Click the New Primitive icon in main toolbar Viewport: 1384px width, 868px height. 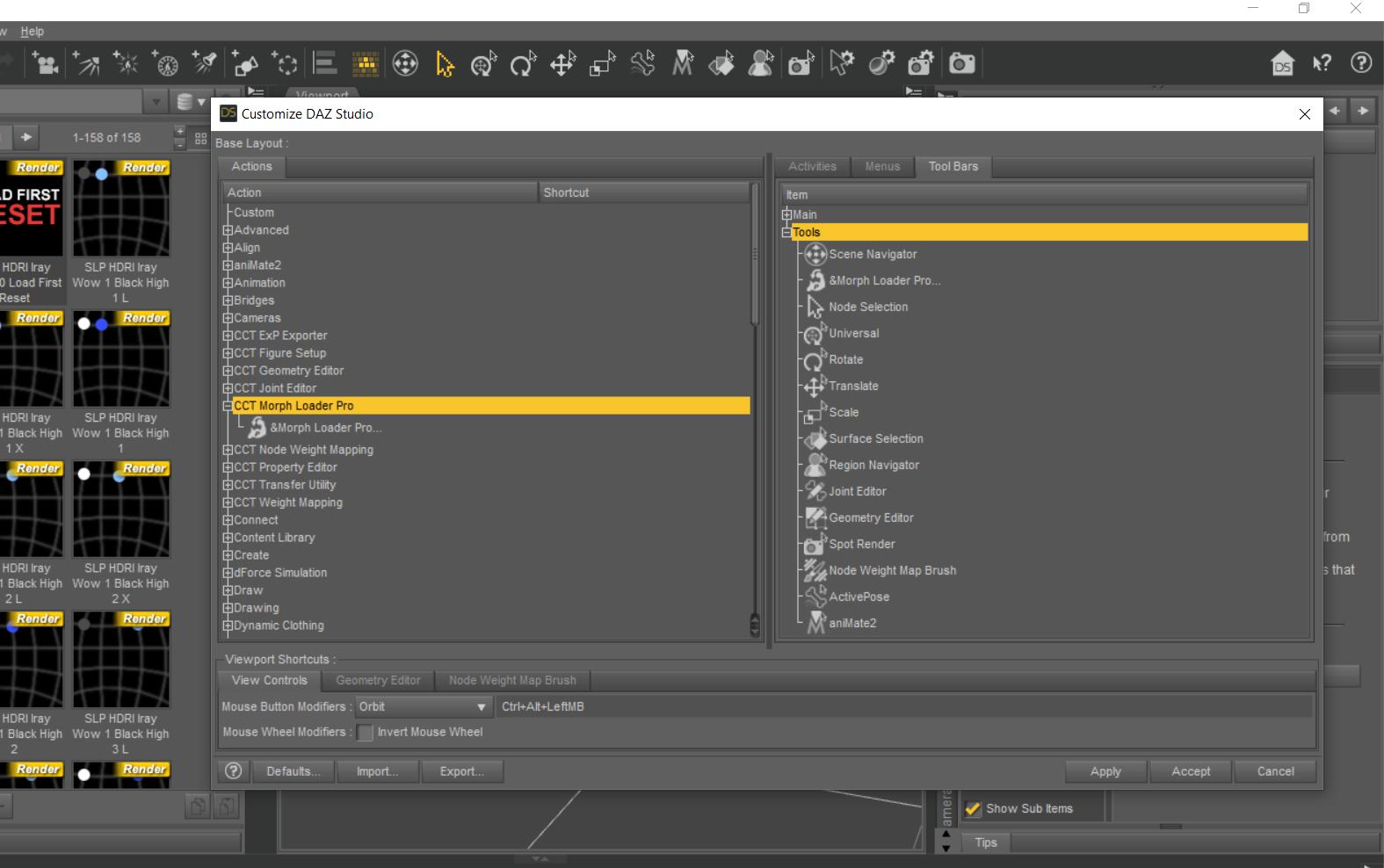(x=244, y=63)
